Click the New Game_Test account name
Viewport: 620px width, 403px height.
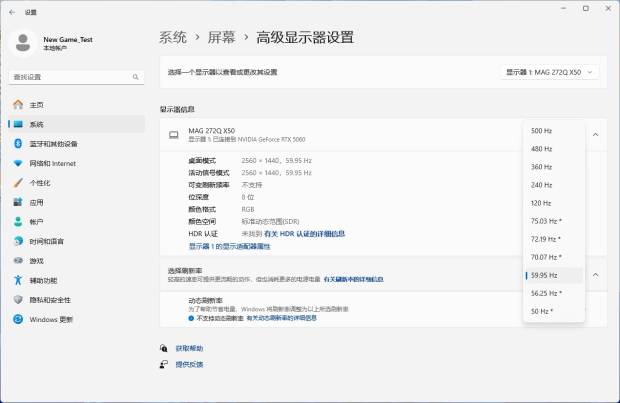pos(68,40)
